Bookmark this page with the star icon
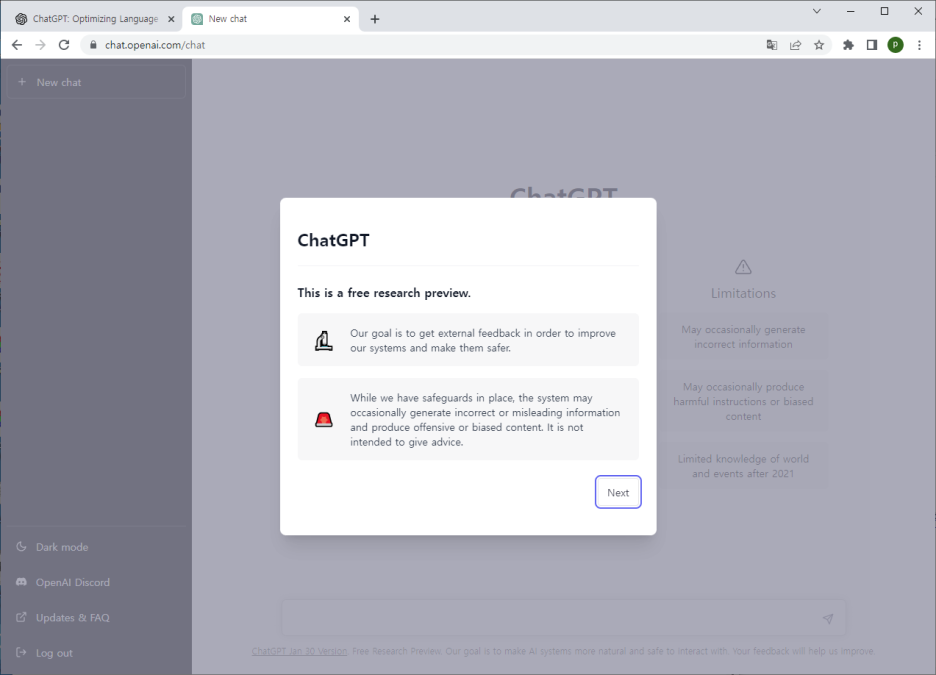 [819, 45]
